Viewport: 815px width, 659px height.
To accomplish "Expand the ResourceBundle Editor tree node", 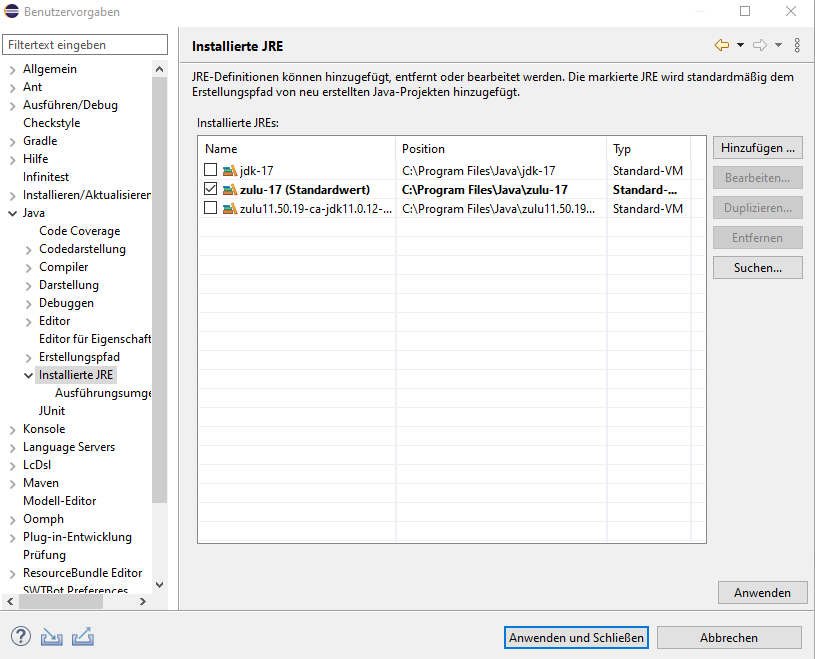I will [12, 574].
